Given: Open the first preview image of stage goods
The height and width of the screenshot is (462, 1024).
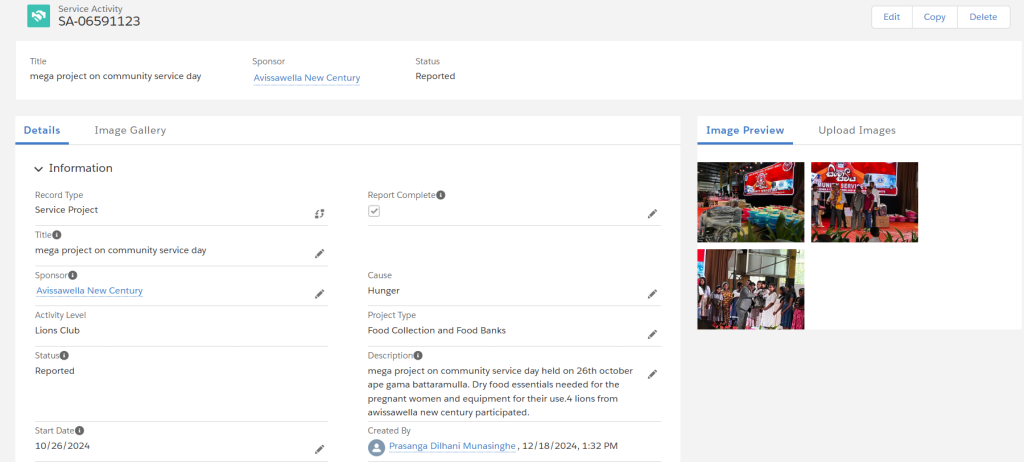Looking at the screenshot, I should [750, 202].
